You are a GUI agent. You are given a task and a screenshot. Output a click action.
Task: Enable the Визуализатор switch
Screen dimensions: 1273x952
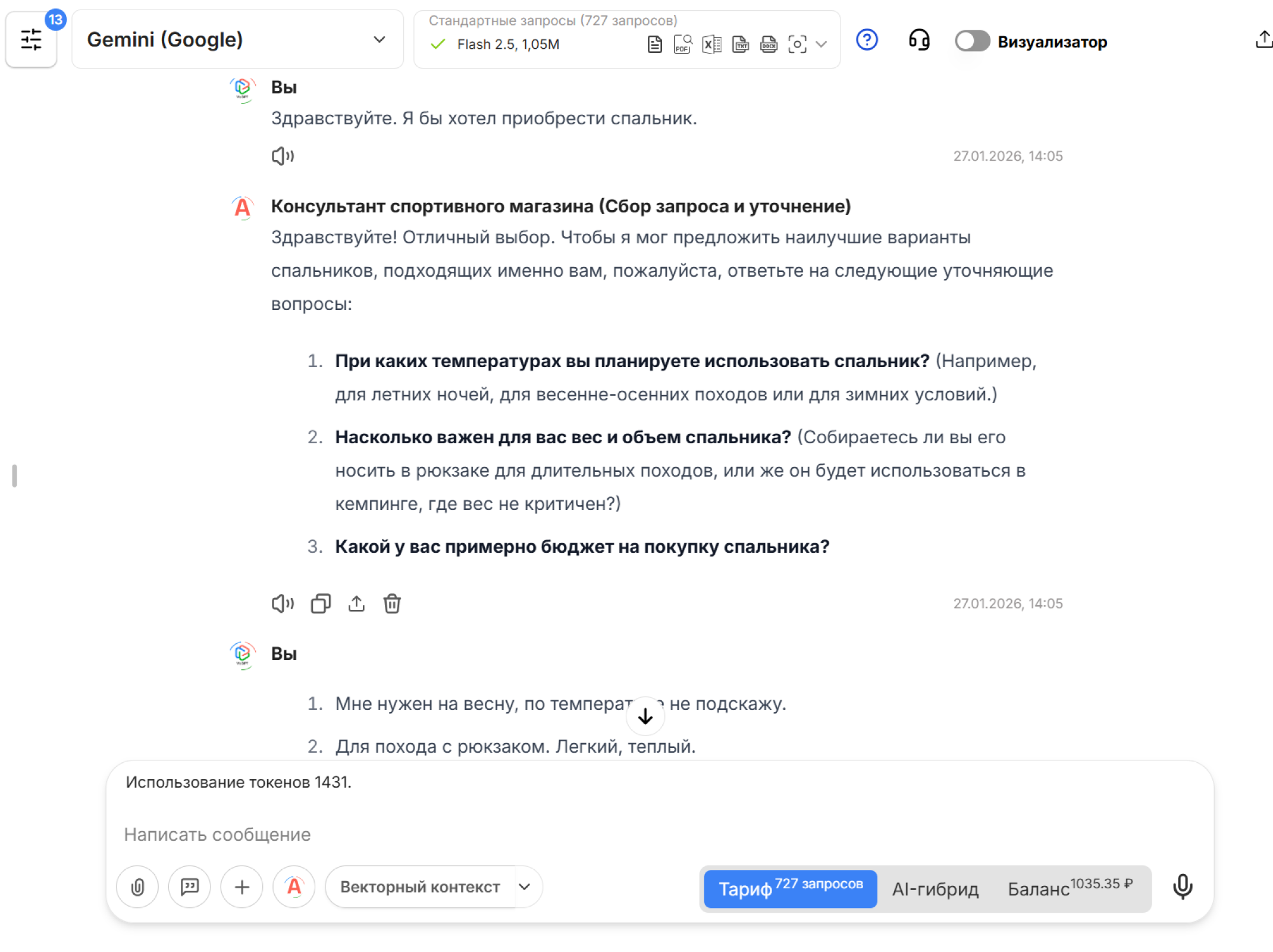click(972, 41)
